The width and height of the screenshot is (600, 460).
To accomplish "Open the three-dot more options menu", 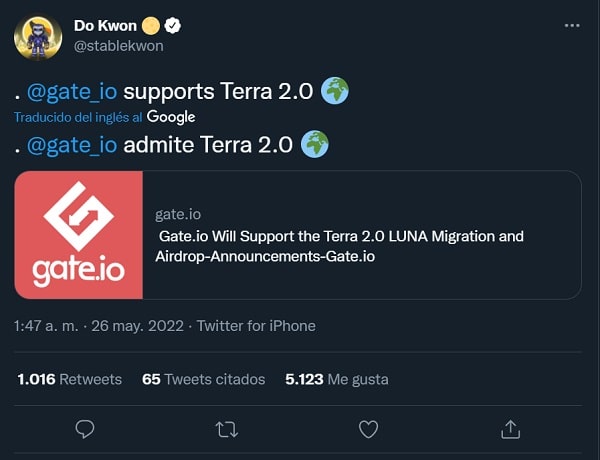I will click(x=569, y=25).
